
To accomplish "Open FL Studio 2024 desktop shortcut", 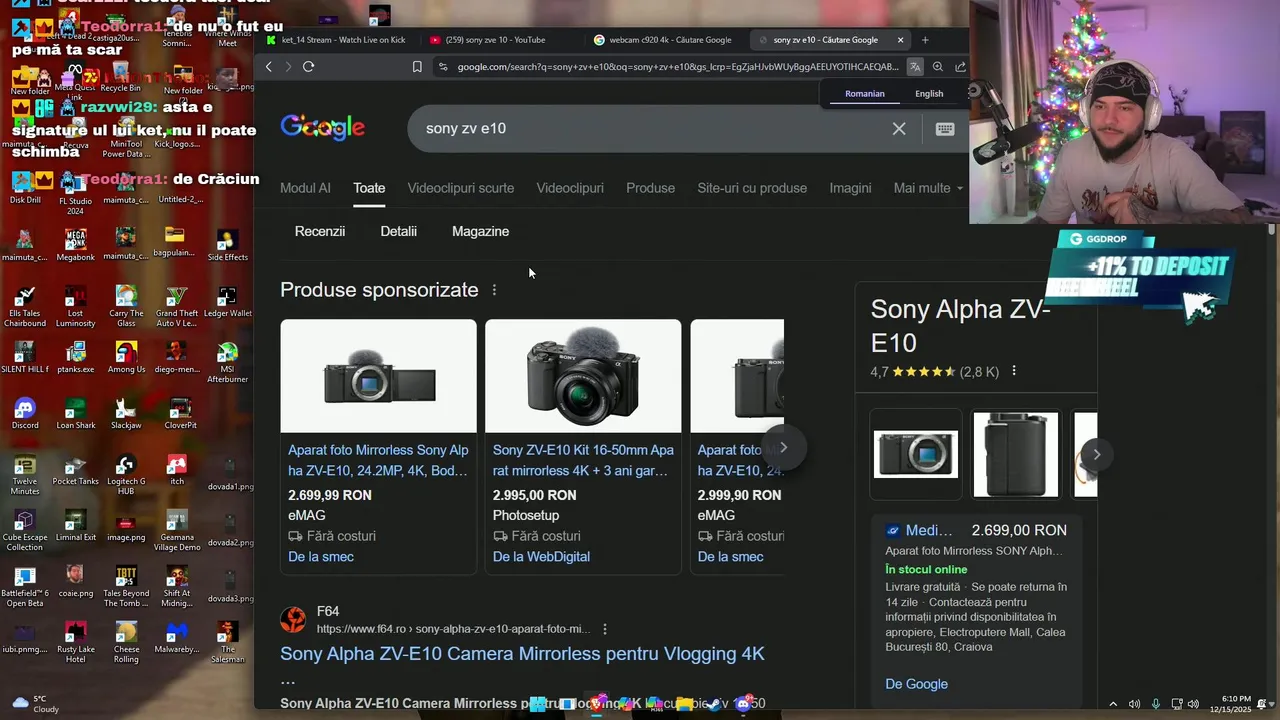I will click(x=75, y=194).
